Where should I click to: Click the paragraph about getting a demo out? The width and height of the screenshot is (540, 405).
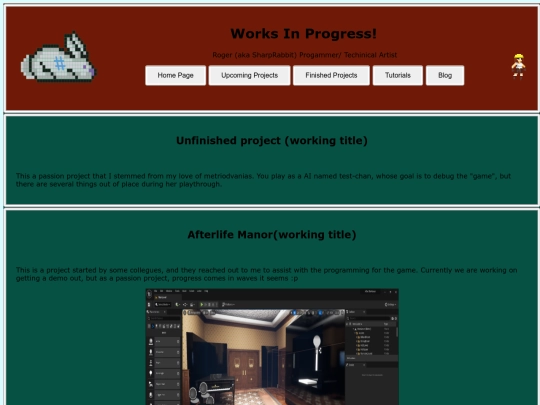[267, 274]
